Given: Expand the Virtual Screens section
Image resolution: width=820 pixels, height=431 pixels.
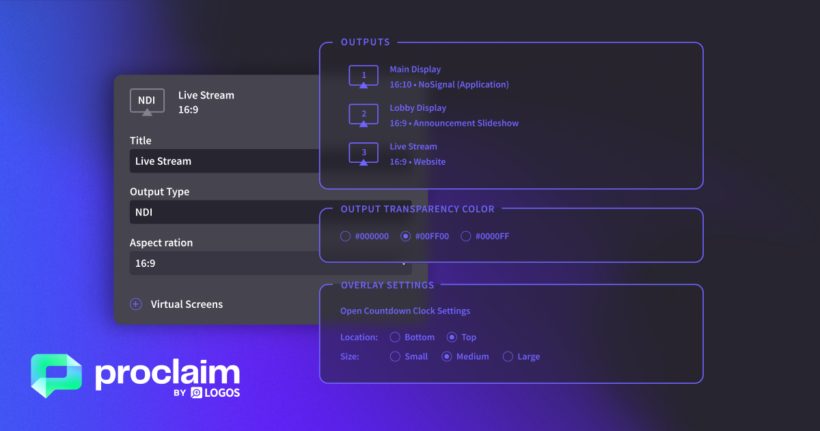Looking at the screenshot, I should (x=186, y=304).
